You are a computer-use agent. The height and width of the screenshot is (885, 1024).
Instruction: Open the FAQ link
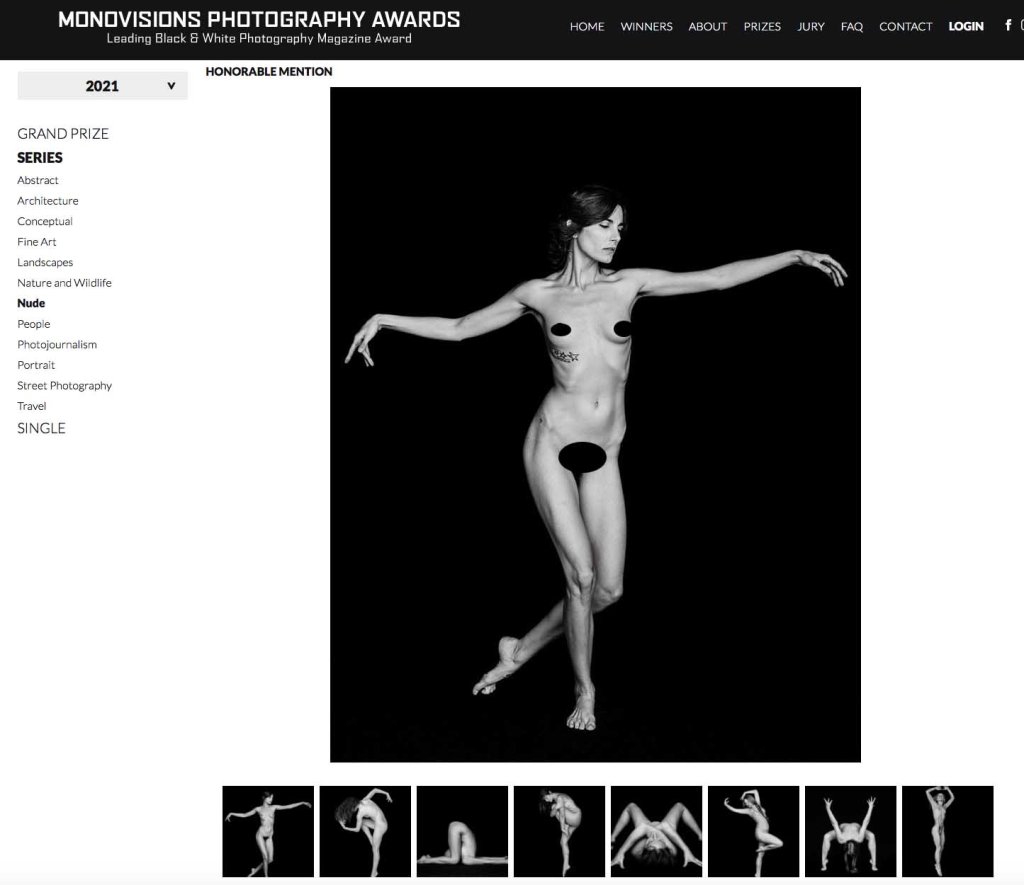[851, 27]
